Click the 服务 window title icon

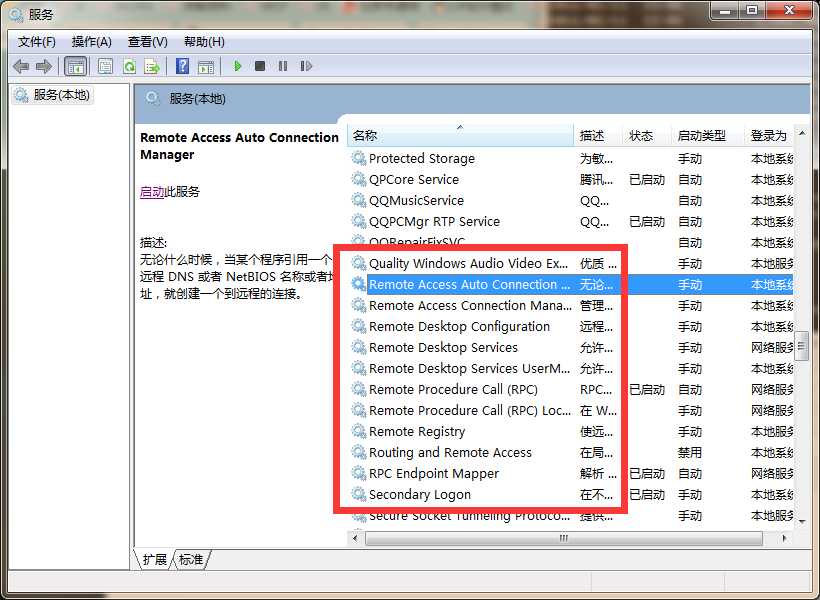click(16, 14)
